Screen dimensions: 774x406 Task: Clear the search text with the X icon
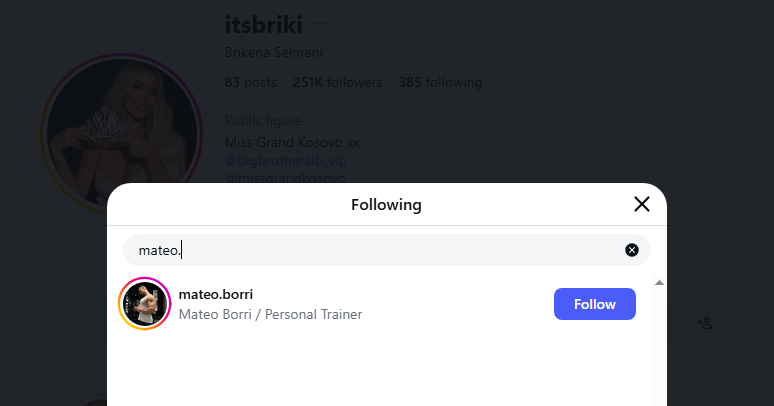(632, 250)
